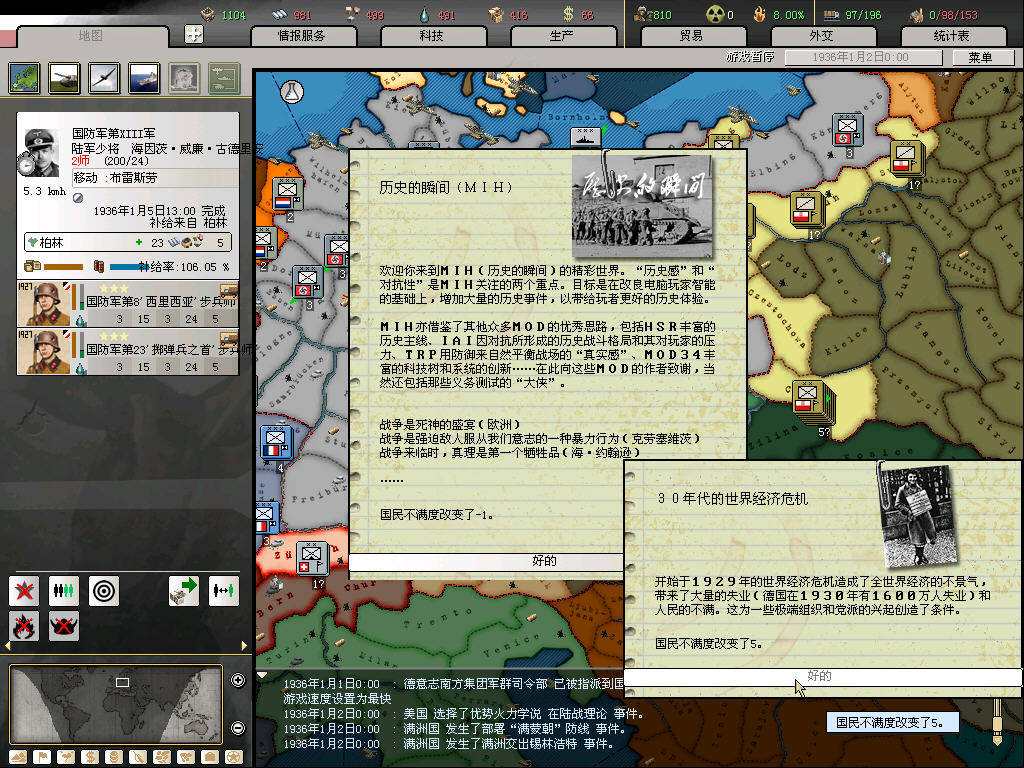Click the Europe map overview icon
This screenshot has width=1024, height=768.
[x=25, y=78]
